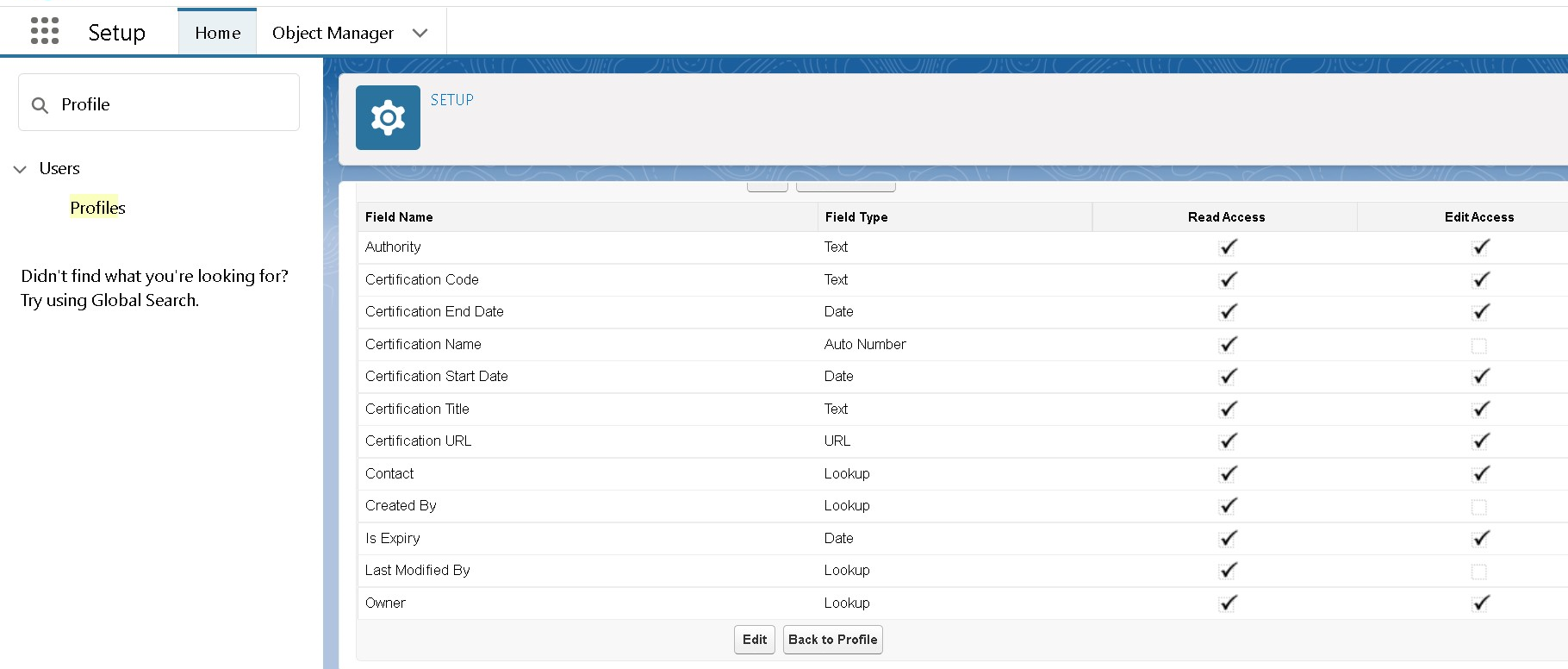The image size is (1568, 669).
Task: Click the Field Name column header
Action: coord(399,217)
